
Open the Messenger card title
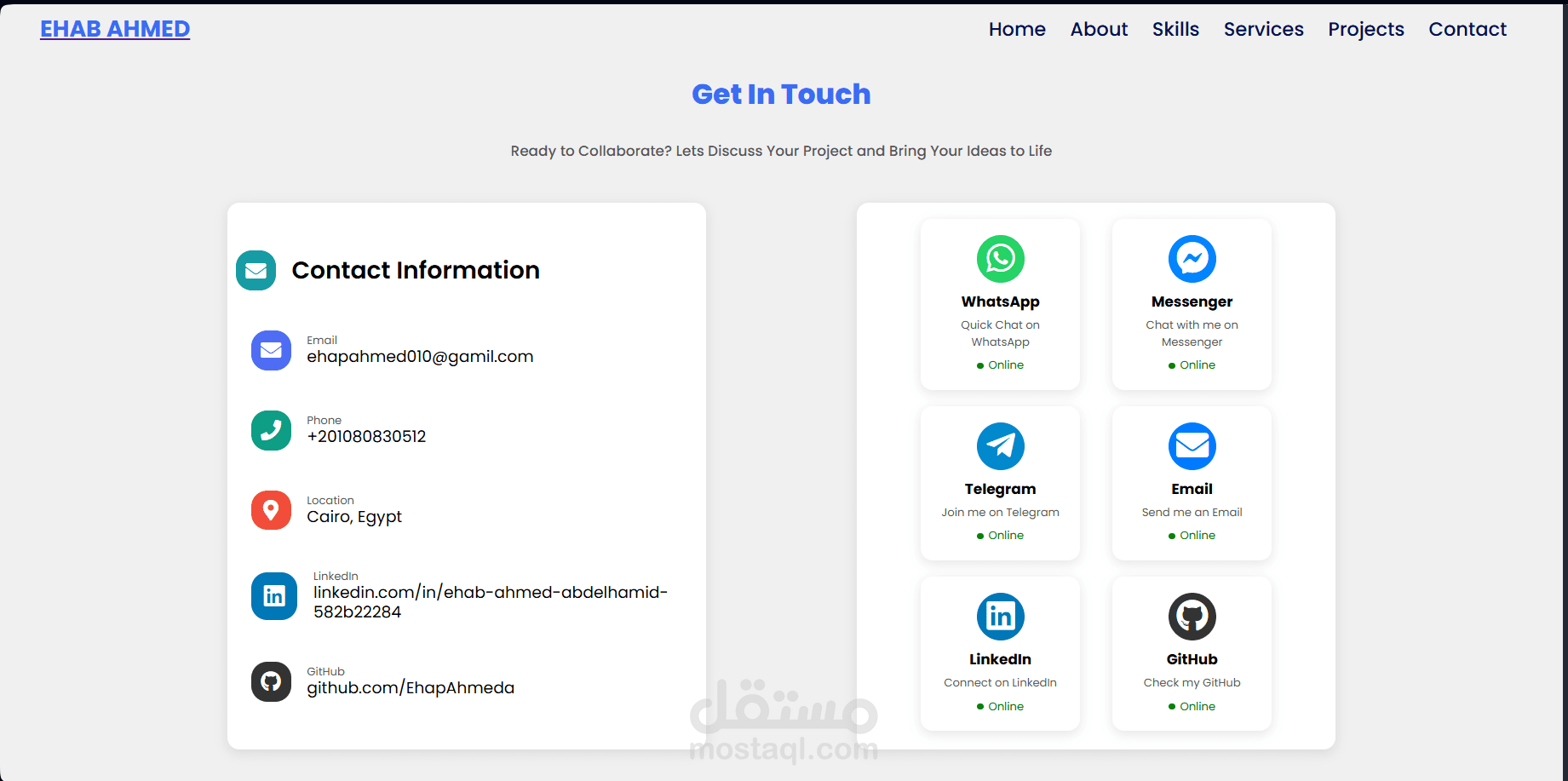click(x=1192, y=301)
